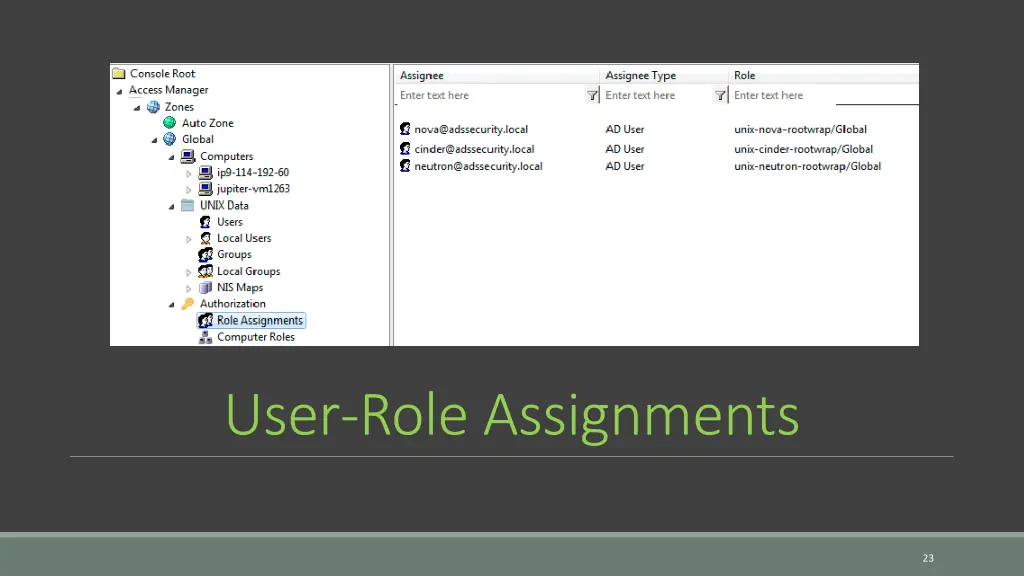Collapse the Global zone node

154,140
